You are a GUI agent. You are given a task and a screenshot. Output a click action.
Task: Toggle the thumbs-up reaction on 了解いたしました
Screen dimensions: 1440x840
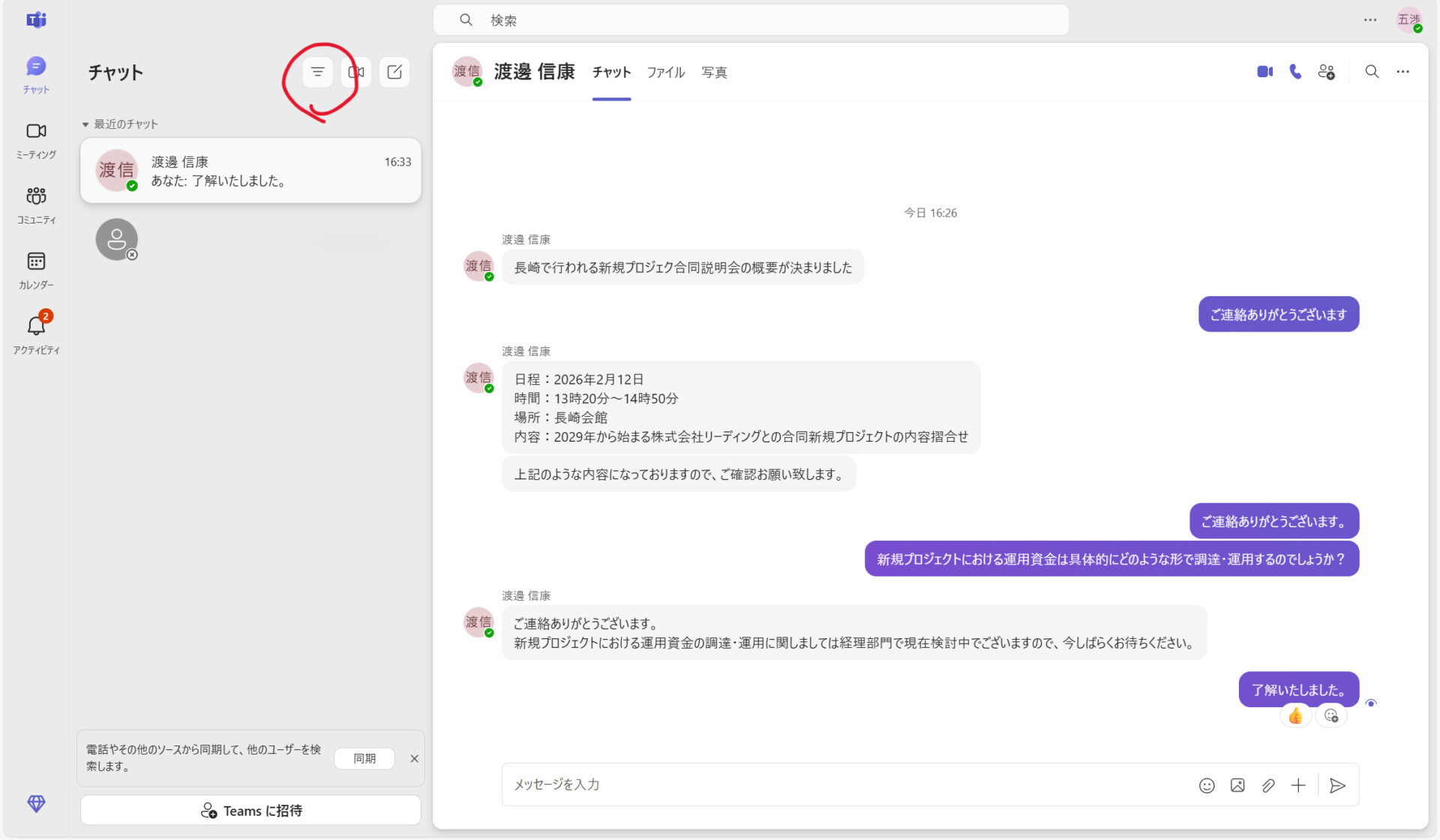point(1294,716)
